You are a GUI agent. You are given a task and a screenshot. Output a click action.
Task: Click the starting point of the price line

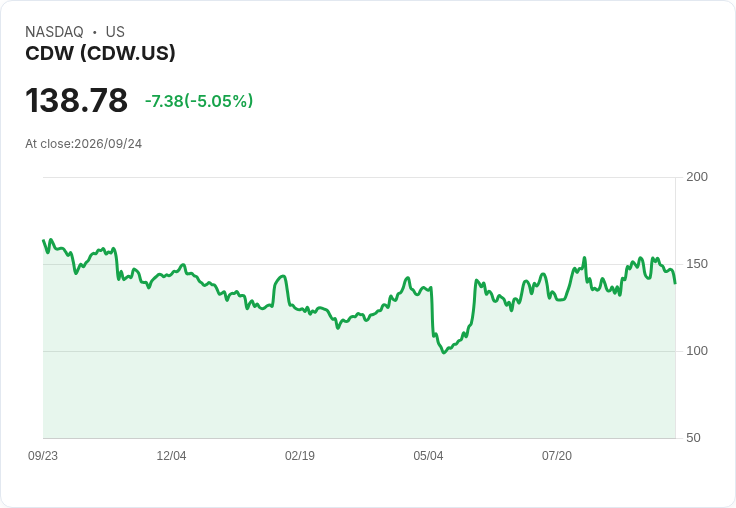click(x=44, y=240)
